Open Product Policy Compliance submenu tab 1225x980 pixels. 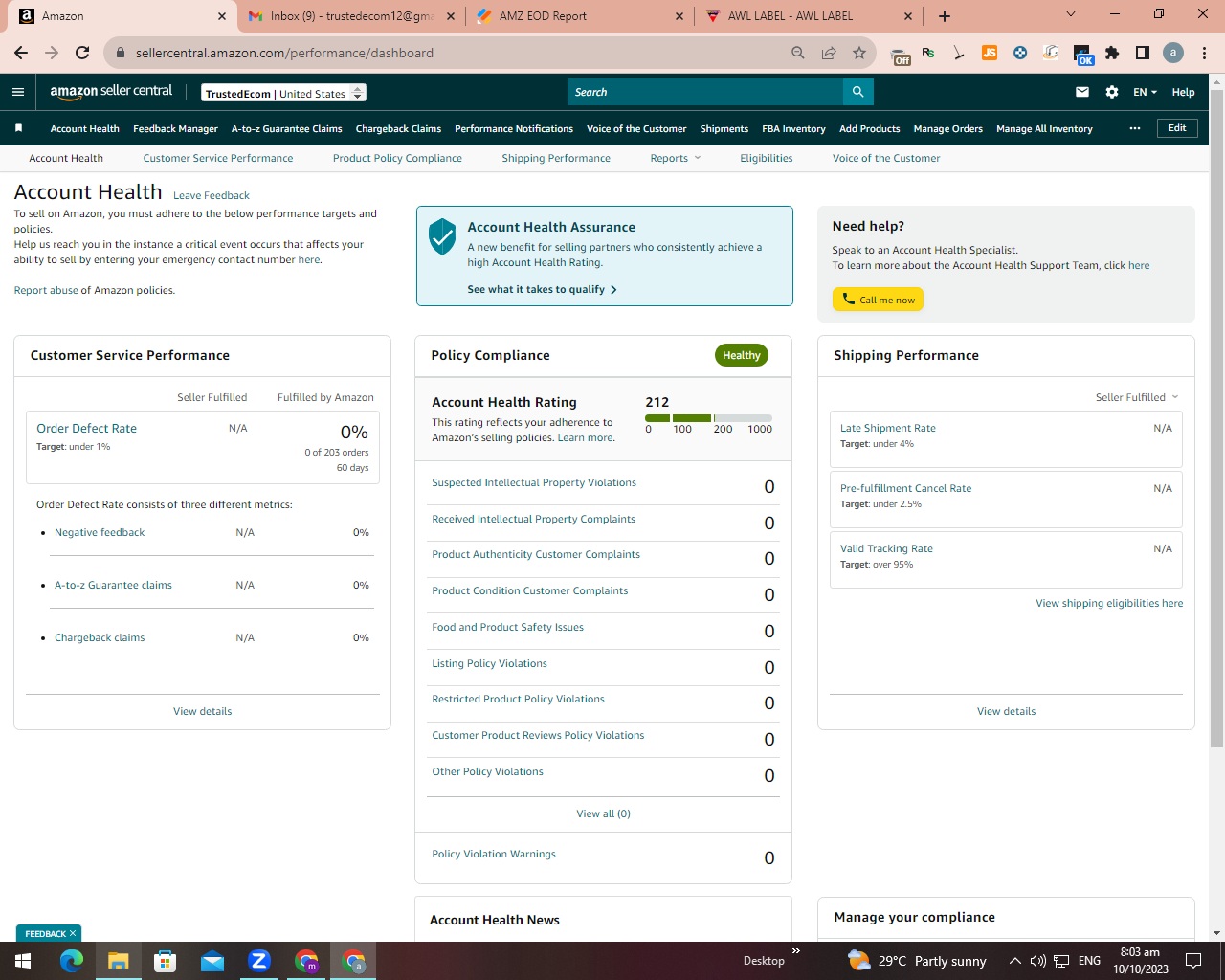tap(397, 158)
